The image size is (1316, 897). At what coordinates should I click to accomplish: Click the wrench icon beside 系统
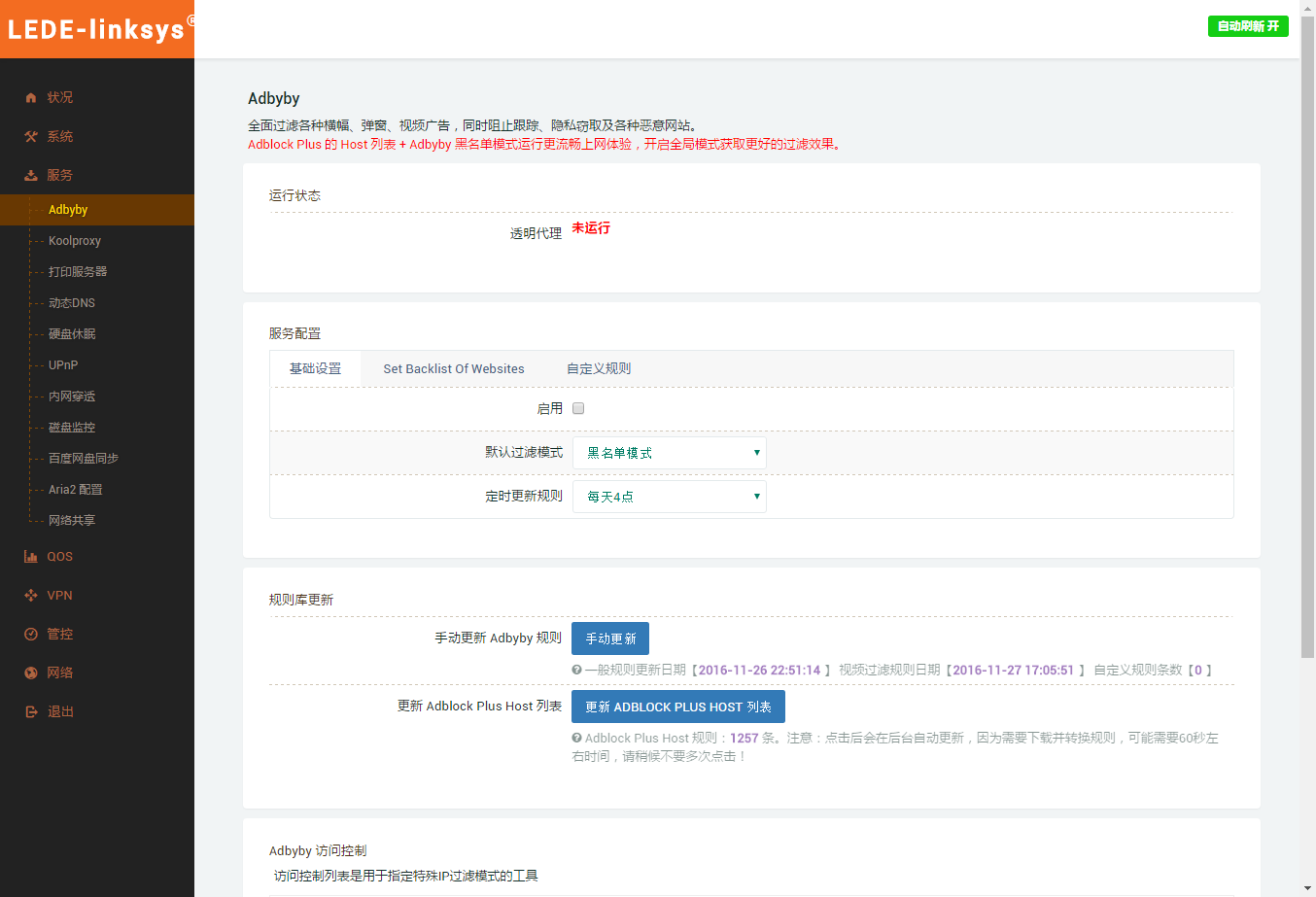(31, 137)
